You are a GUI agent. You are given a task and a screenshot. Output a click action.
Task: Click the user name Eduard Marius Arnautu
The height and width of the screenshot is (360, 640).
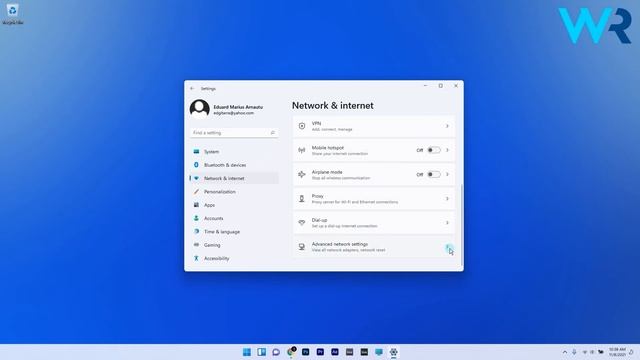click(x=238, y=107)
